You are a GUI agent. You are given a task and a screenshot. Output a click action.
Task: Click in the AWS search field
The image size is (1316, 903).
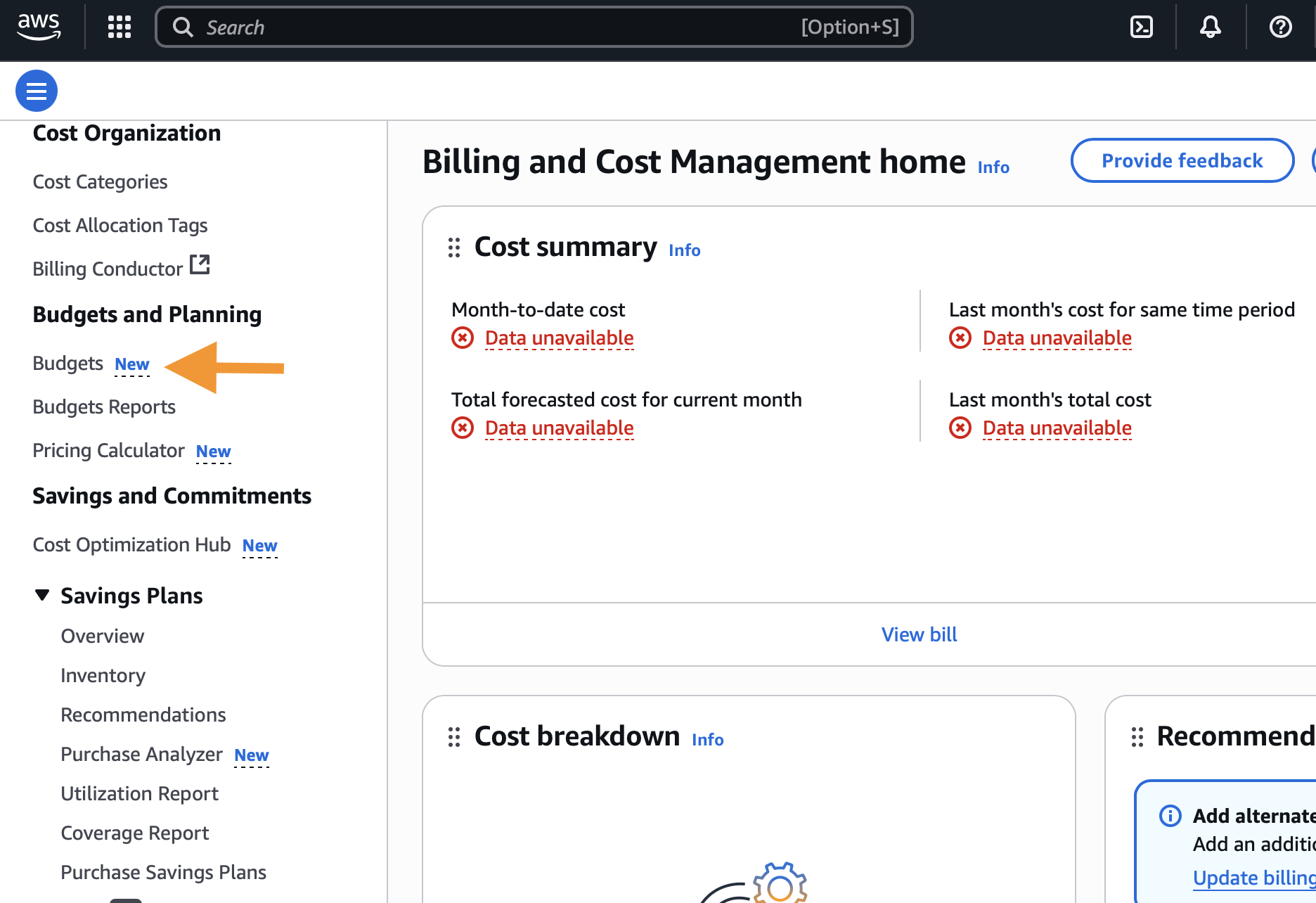pyautogui.click(x=492, y=27)
